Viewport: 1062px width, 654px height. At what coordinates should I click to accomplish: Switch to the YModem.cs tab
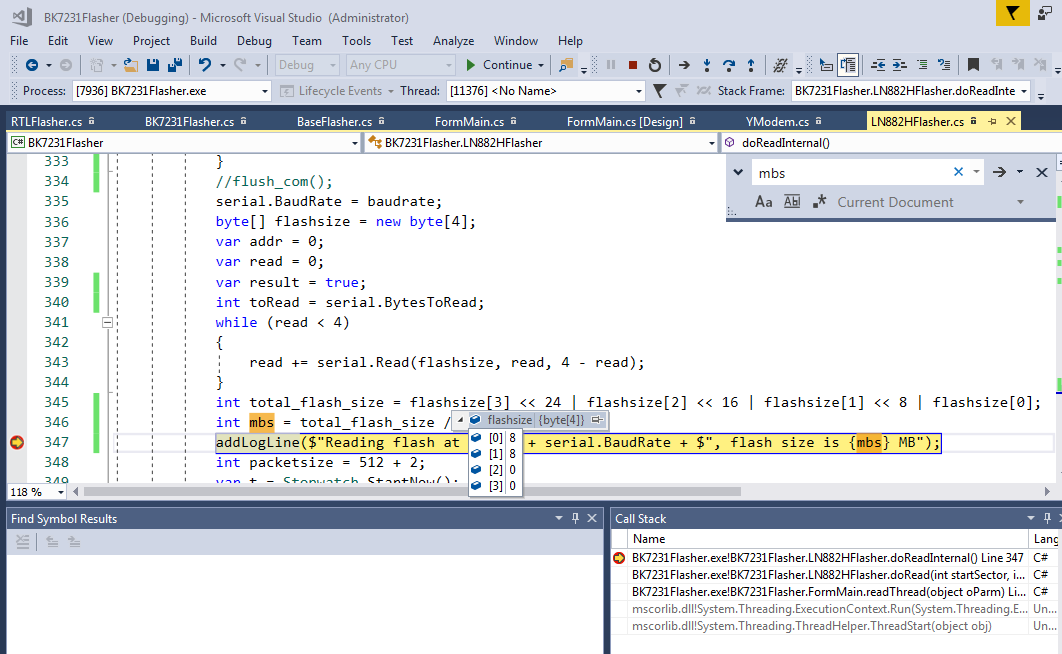[778, 121]
